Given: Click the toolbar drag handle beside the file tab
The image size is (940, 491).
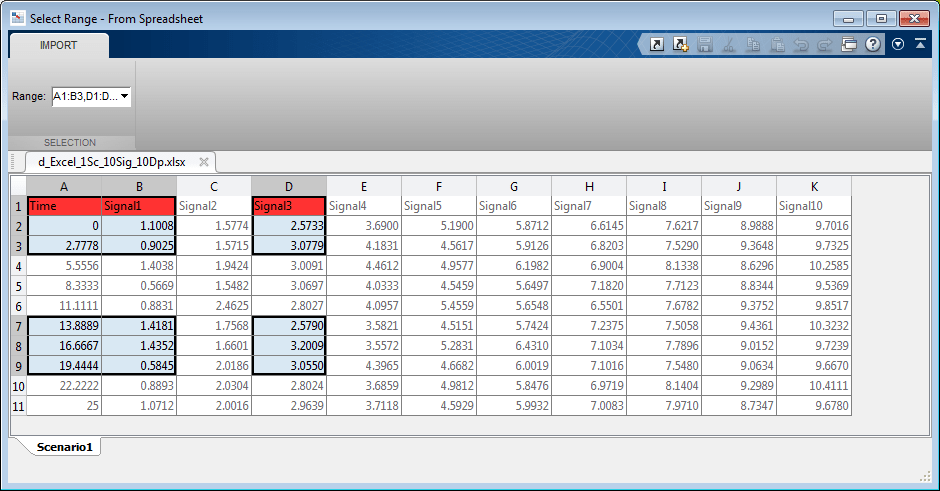Looking at the screenshot, I should click(14, 162).
